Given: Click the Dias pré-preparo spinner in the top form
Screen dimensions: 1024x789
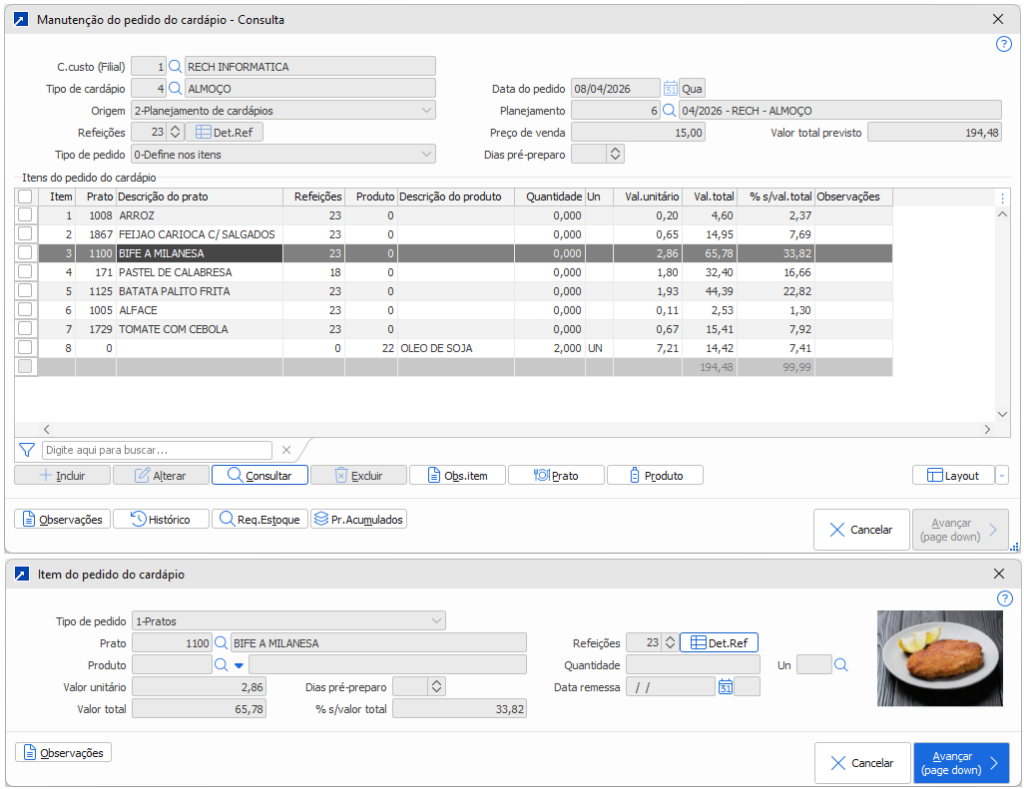Looking at the screenshot, I should [x=615, y=154].
